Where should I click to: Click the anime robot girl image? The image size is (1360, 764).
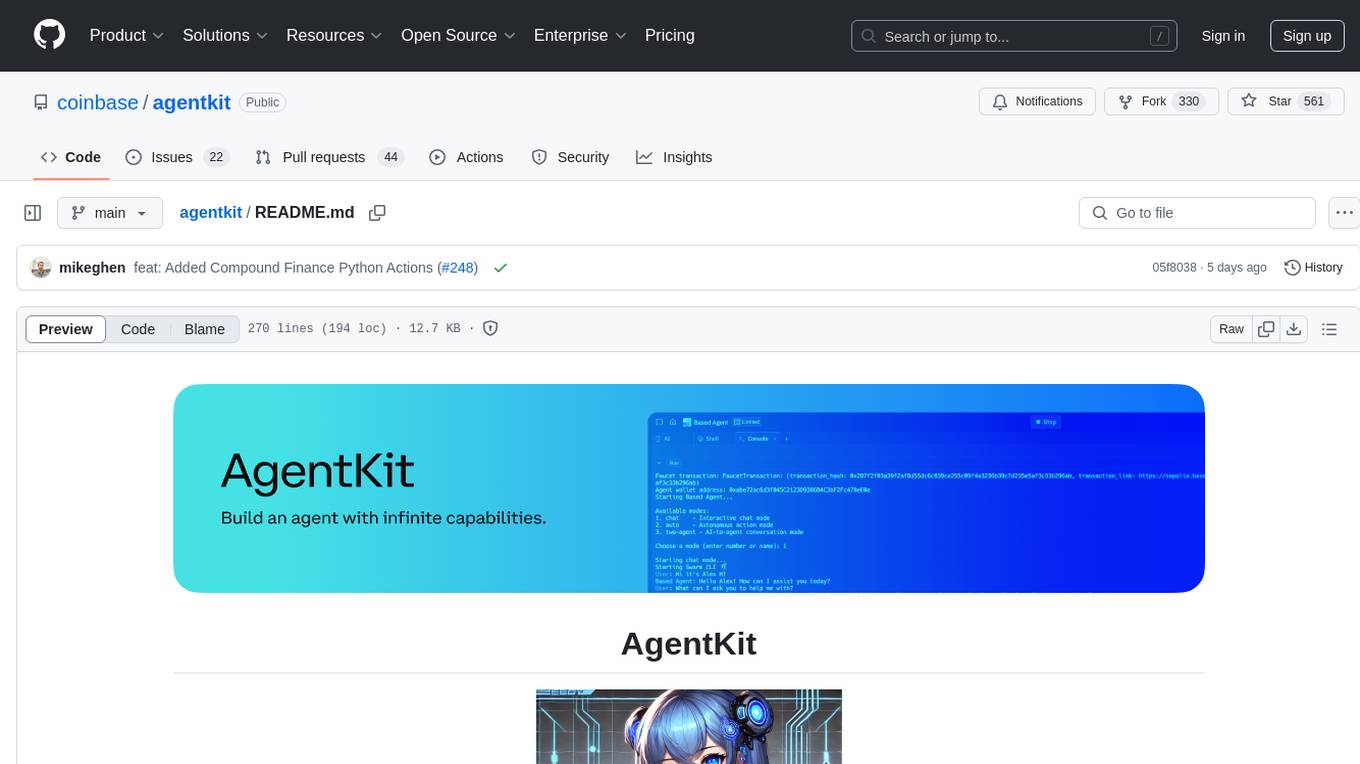pyautogui.click(x=689, y=727)
